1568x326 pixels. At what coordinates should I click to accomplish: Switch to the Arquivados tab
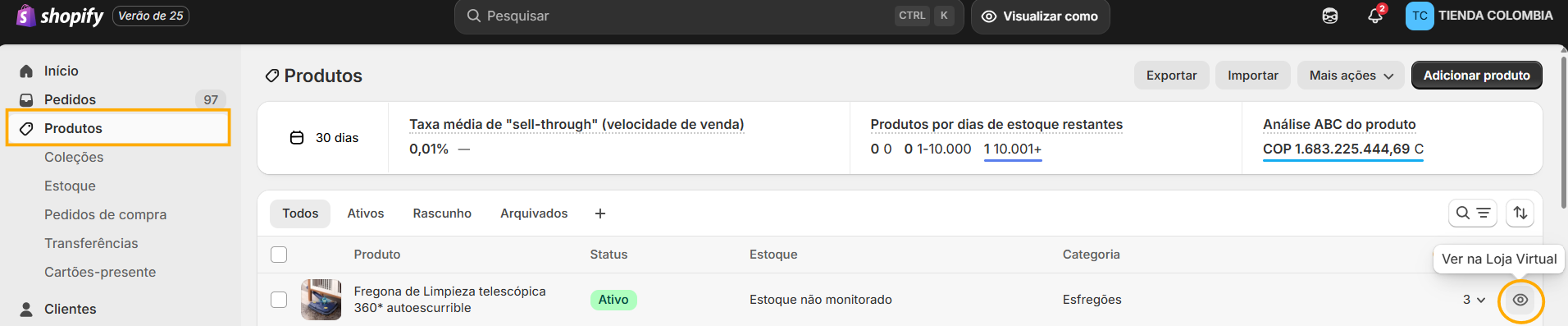click(x=534, y=214)
